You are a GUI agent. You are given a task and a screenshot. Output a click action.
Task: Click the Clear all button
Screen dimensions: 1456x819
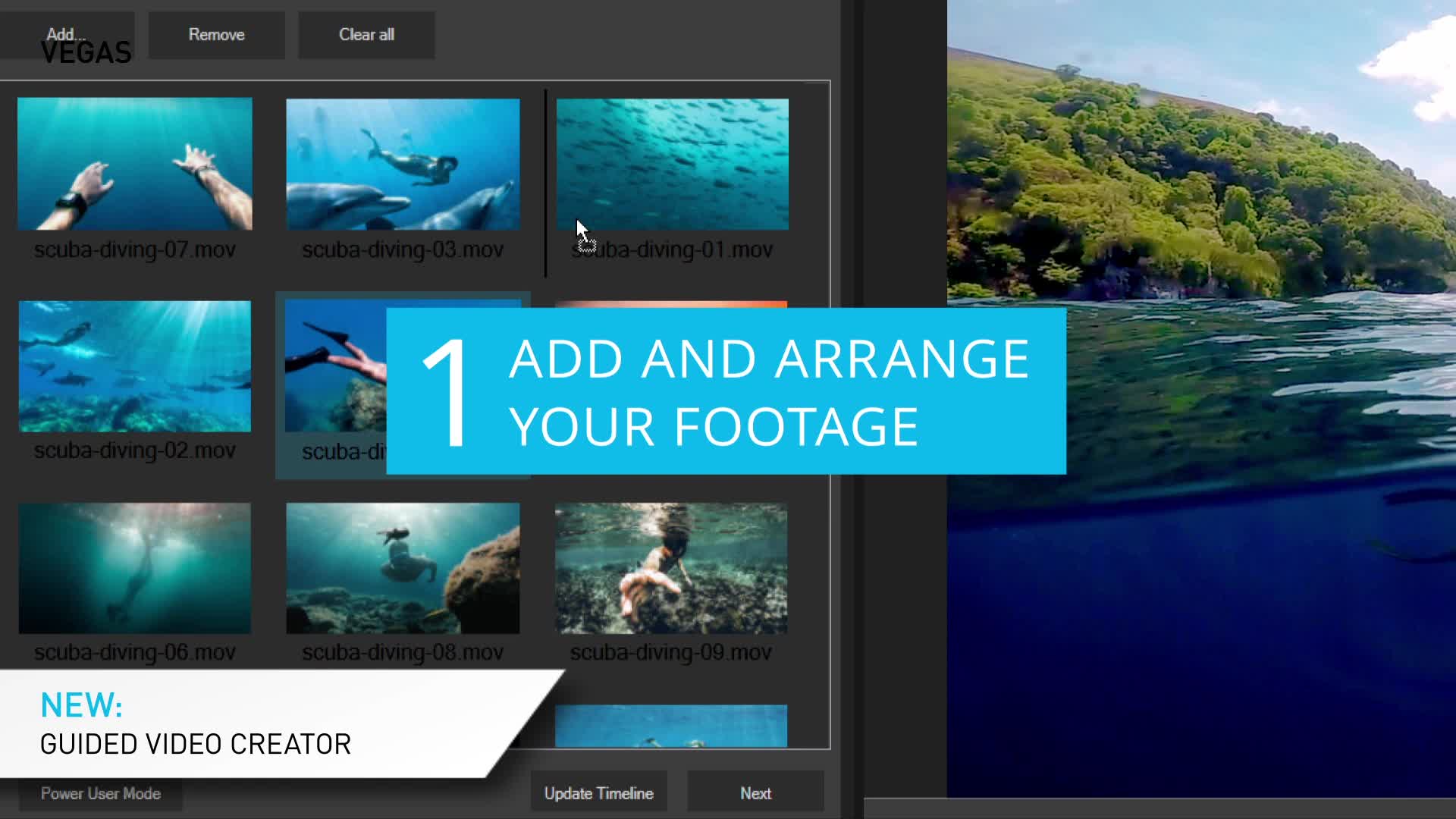pyautogui.click(x=366, y=35)
